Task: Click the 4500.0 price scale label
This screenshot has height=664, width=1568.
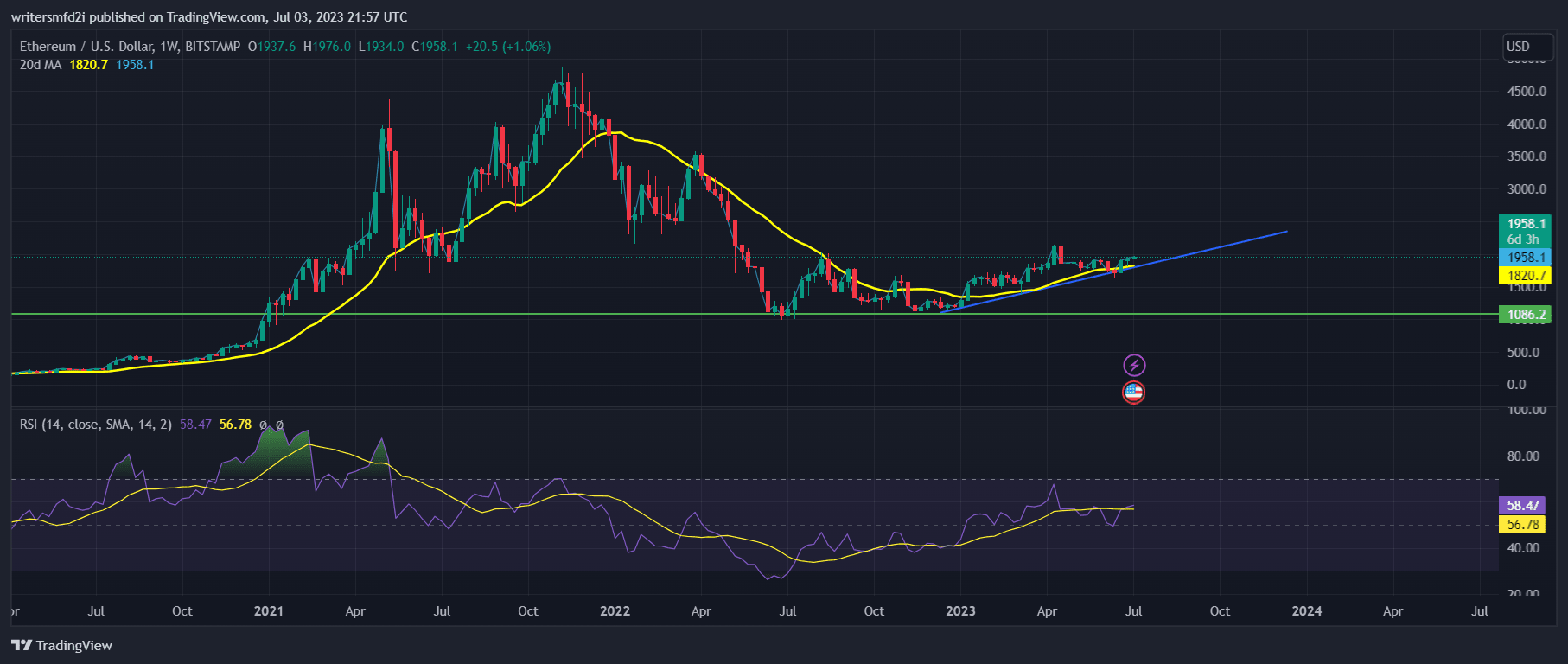Action: pyautogui.click(x=1527, y=92)
